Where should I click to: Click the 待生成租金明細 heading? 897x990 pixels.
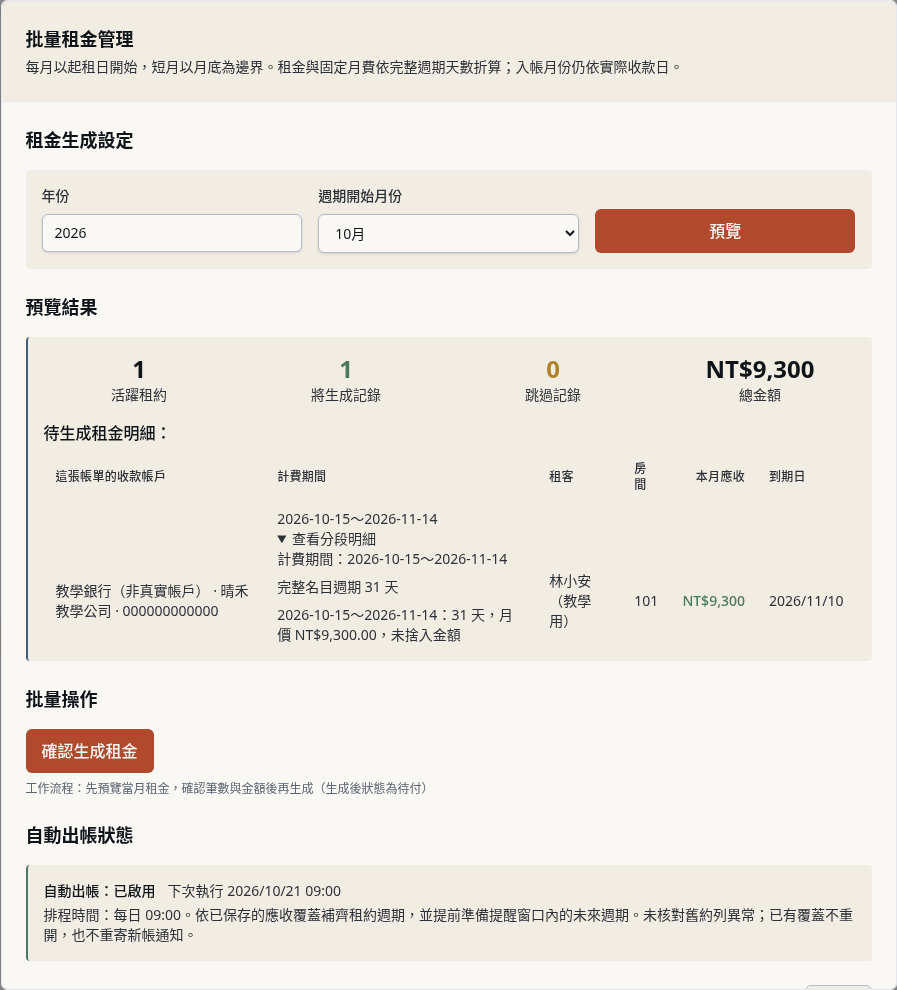[x=106, y=433]
